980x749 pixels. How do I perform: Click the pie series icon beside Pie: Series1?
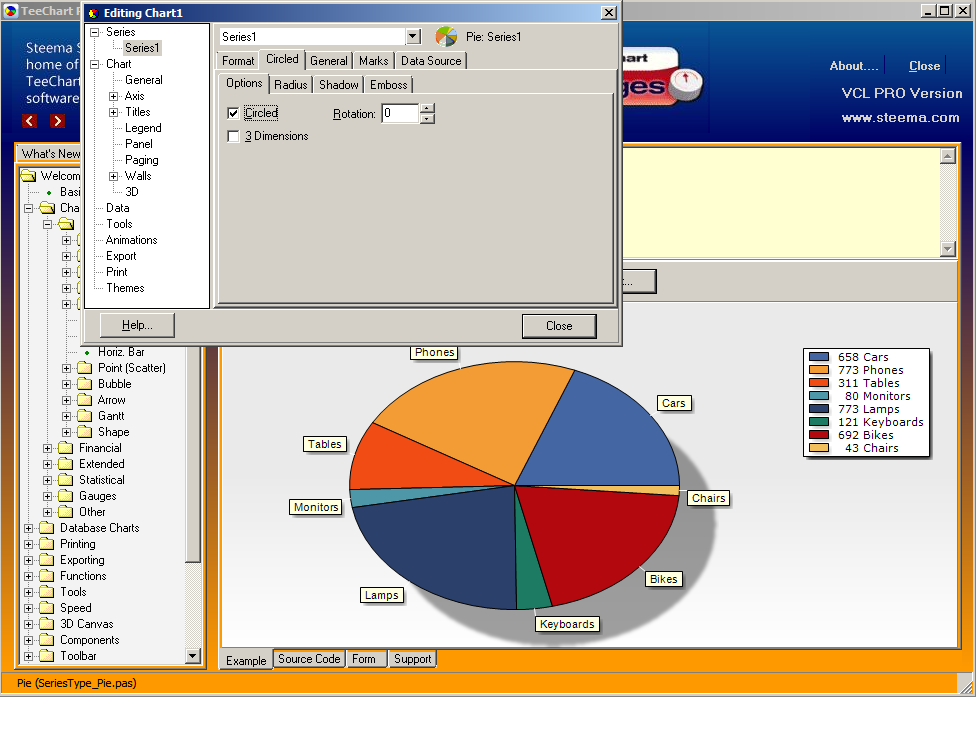pos(446,37)
